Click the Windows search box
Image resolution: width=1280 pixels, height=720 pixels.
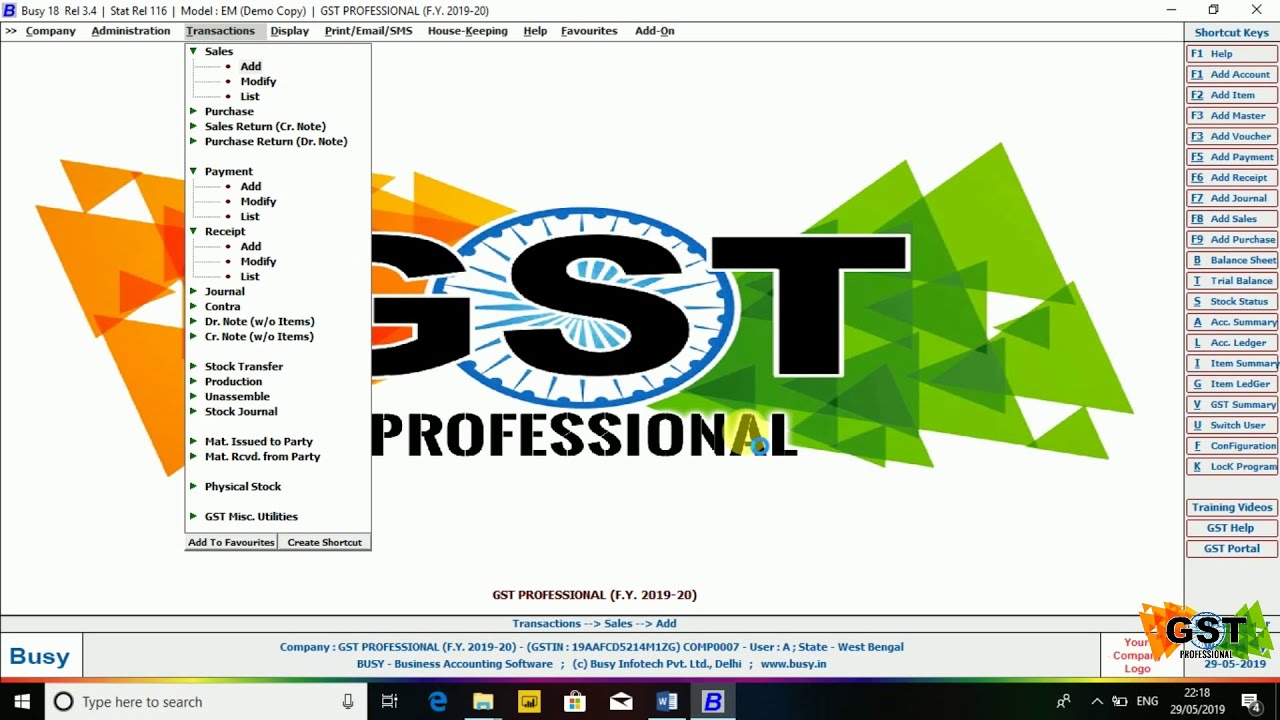(x=205, y=702)
